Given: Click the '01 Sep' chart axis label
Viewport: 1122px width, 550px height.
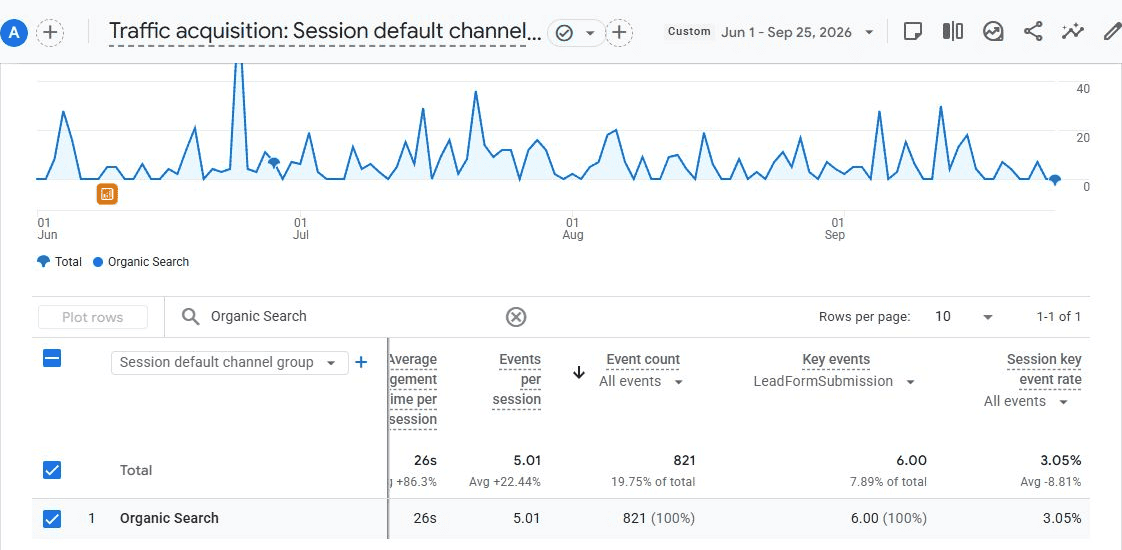Looking at the screenshot, I should tap(835, 229).
